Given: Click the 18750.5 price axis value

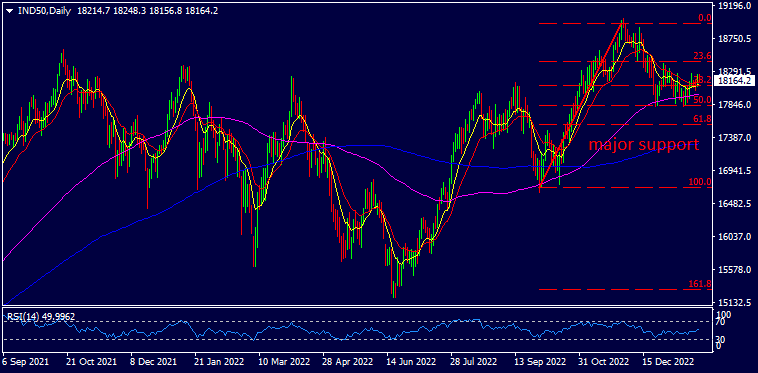Looking at the screenshot, I should click(734, 39).
